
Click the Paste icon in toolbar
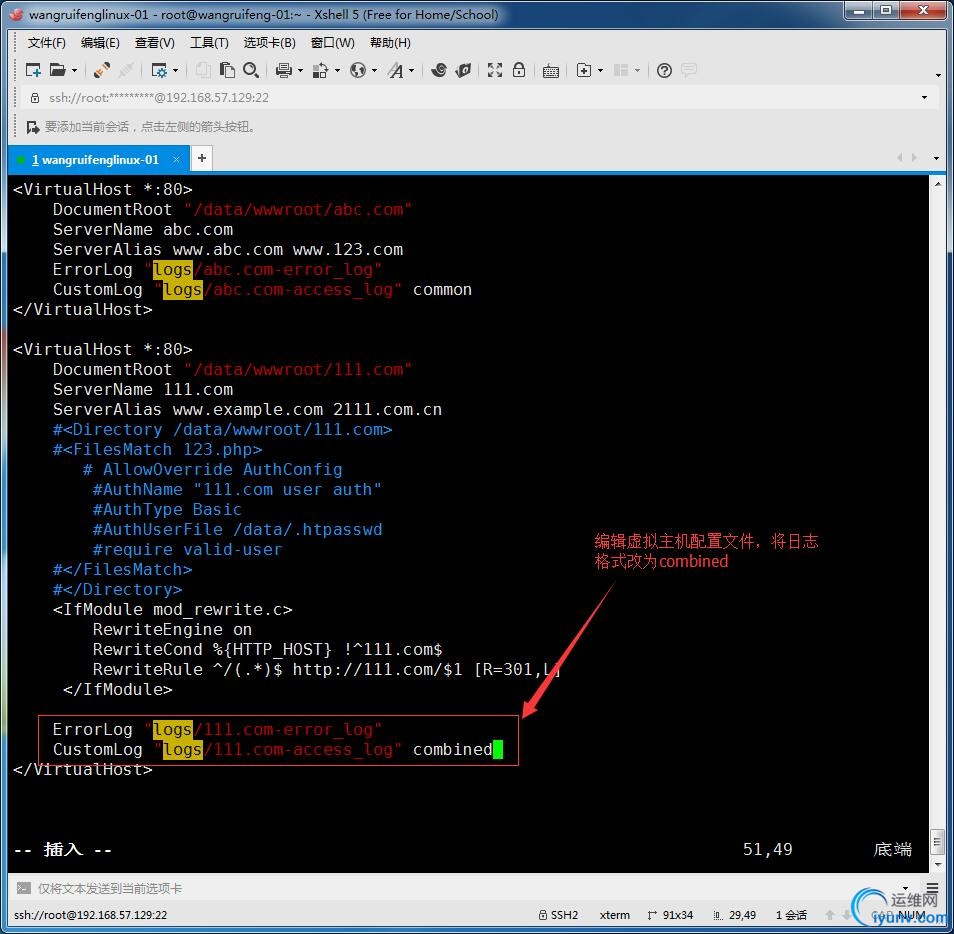point(228,70)
